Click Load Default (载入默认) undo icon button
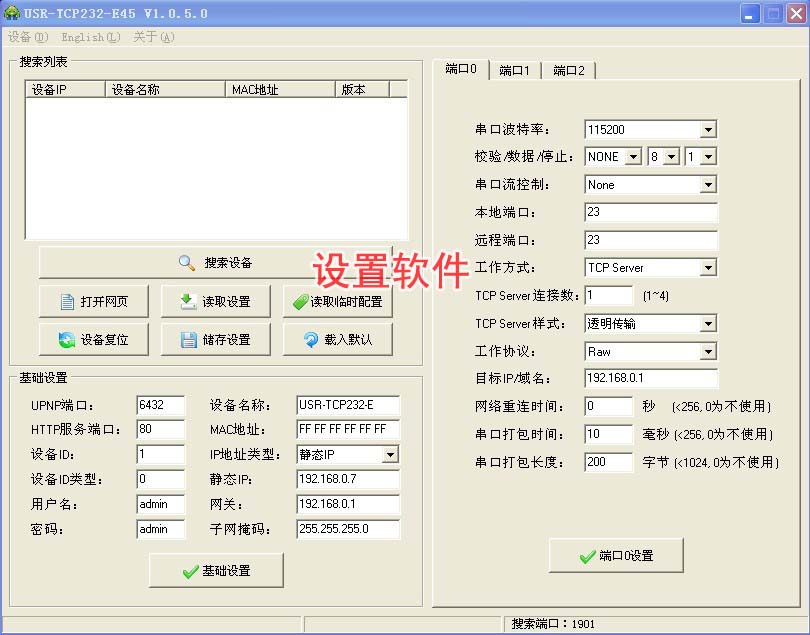This screenshot has height=635, width=810. click(337, 340)
